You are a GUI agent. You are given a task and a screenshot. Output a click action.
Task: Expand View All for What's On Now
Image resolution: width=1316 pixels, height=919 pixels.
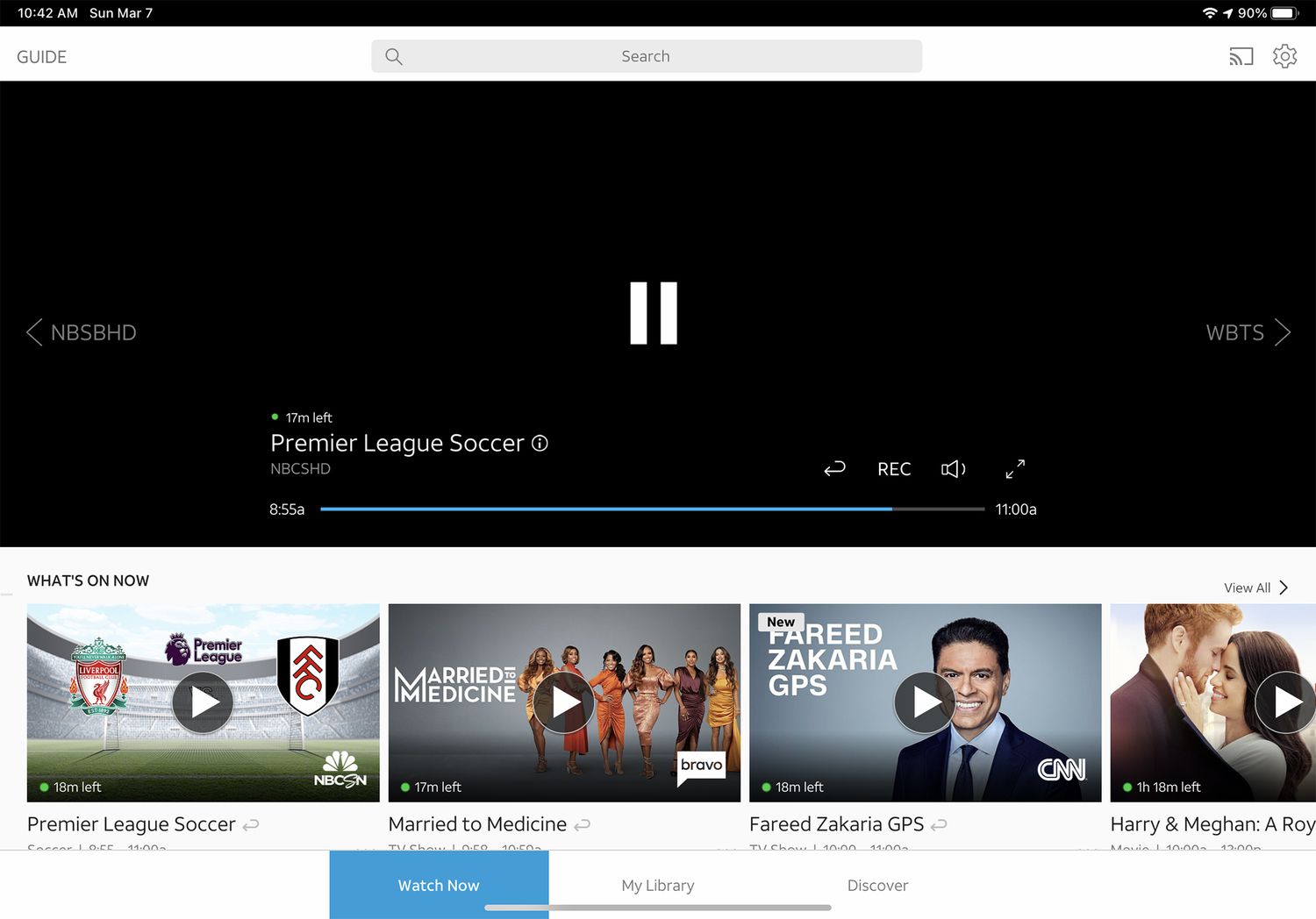1255,588
